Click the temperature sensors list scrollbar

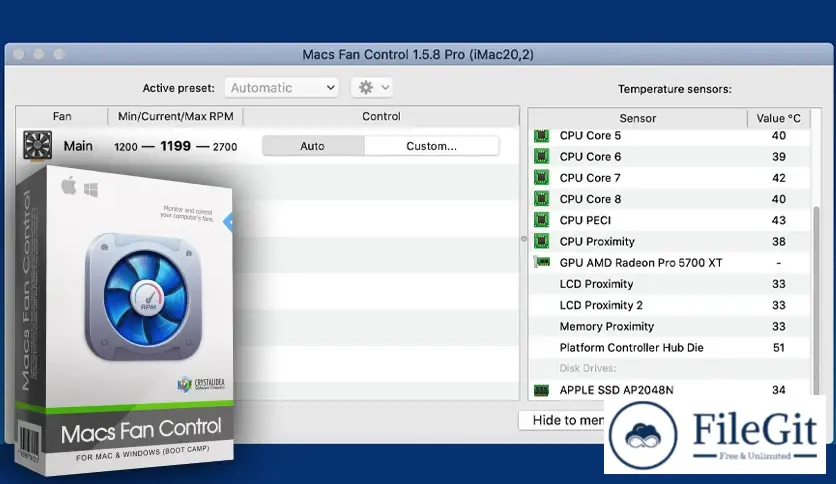point(816,299)
